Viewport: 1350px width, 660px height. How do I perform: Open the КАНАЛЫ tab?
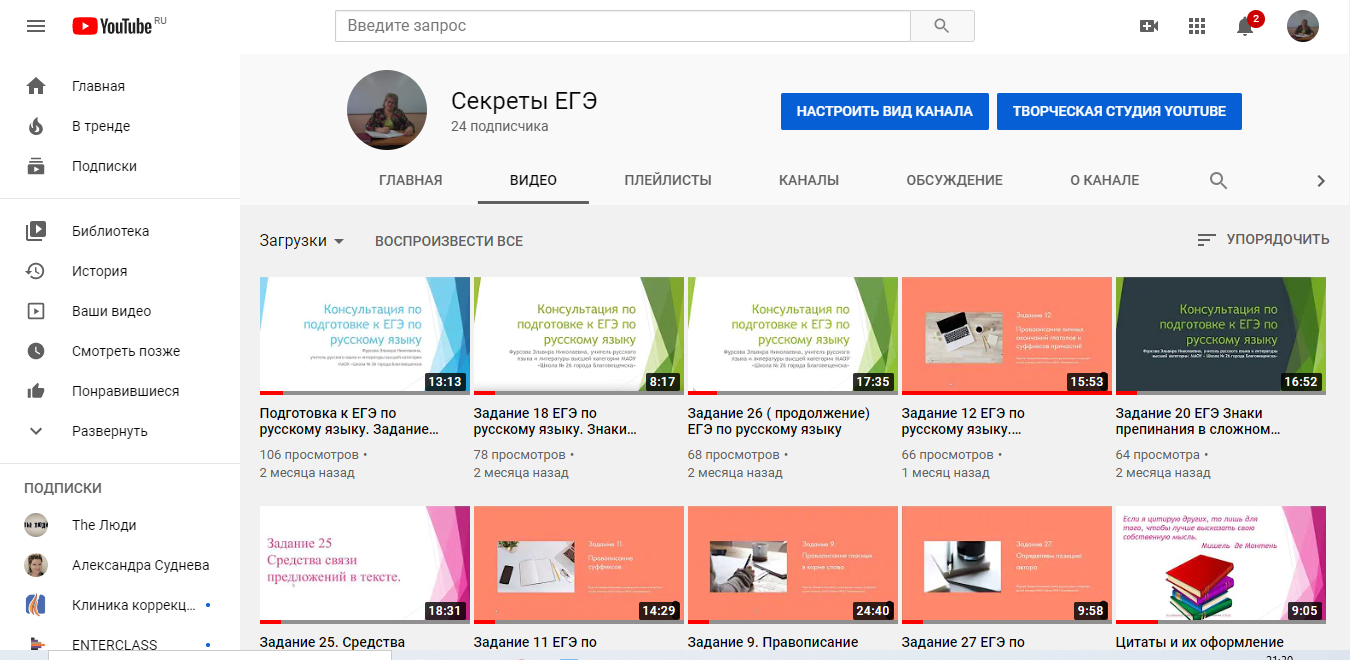click(809, 181)
